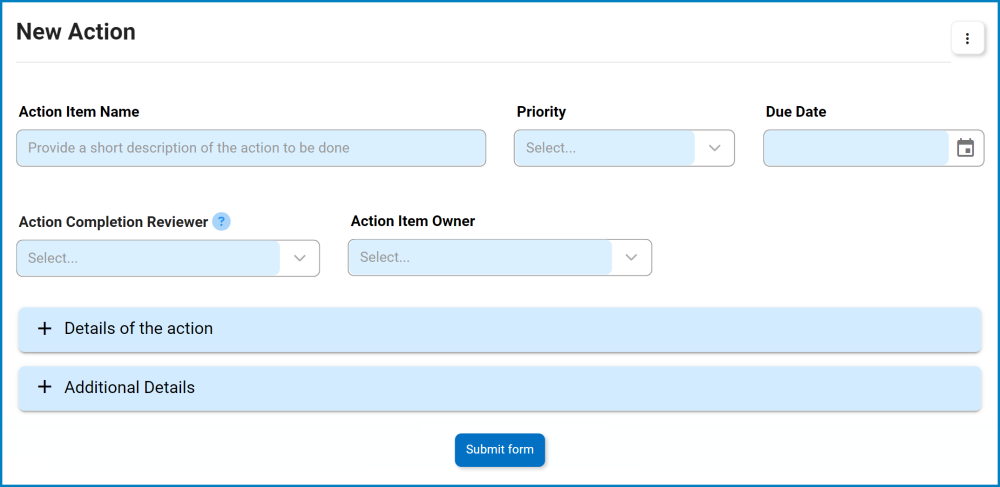Click the Action Completion Reviewer "Select..." placeholder
1000x487 pixels.
tap(53, 258)
